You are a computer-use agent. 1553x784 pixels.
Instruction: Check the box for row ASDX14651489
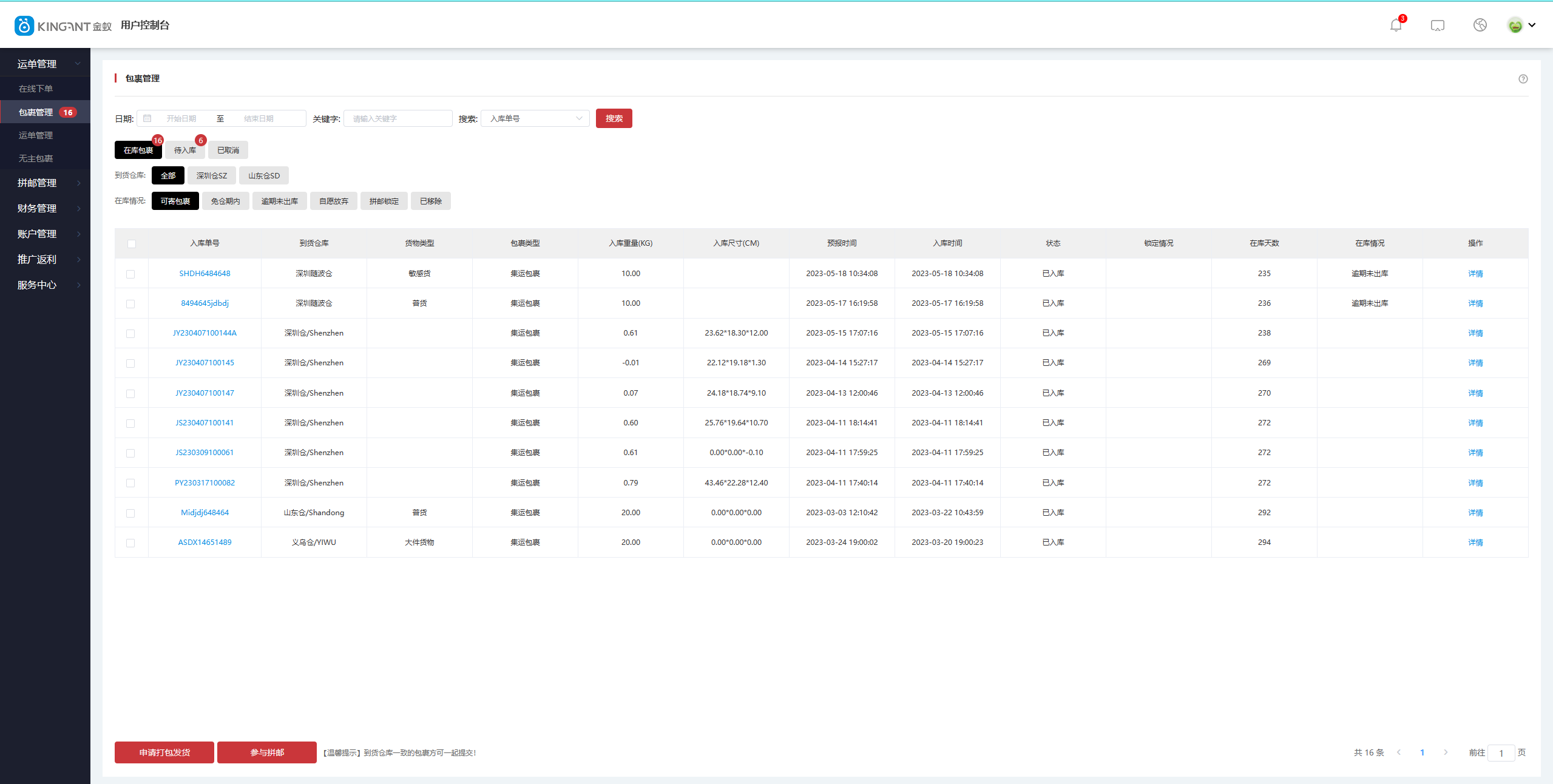tap(130, 543)
